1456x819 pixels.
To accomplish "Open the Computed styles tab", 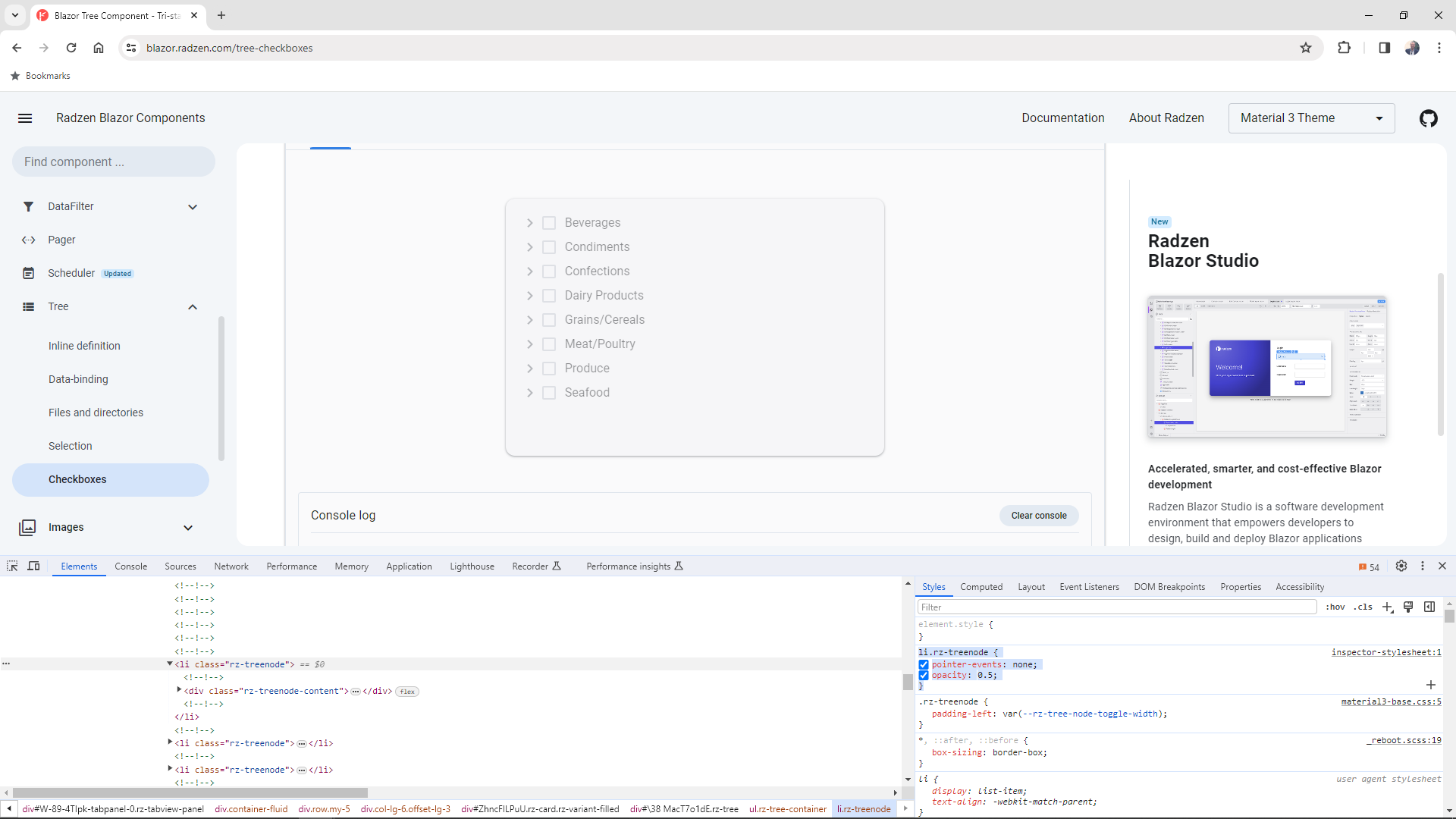I will pyautogui.click(x=981, y=587).
